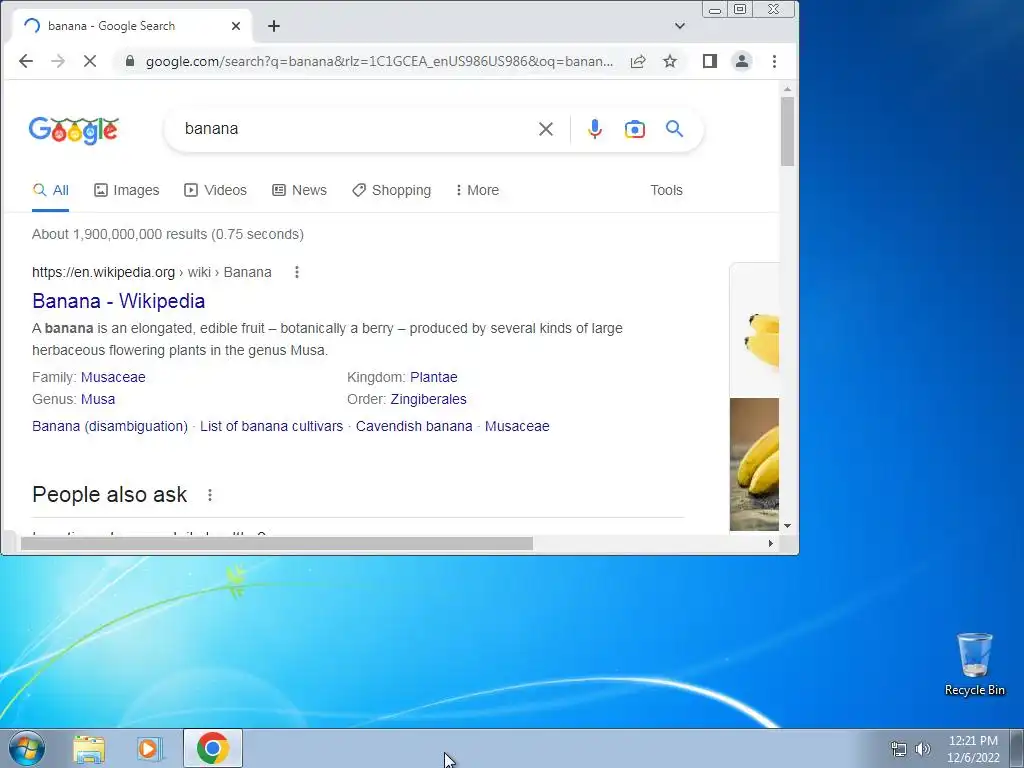The image size is (1024, 768).
Task: Click the top banana image thumbnail
Action: [754, 329]
